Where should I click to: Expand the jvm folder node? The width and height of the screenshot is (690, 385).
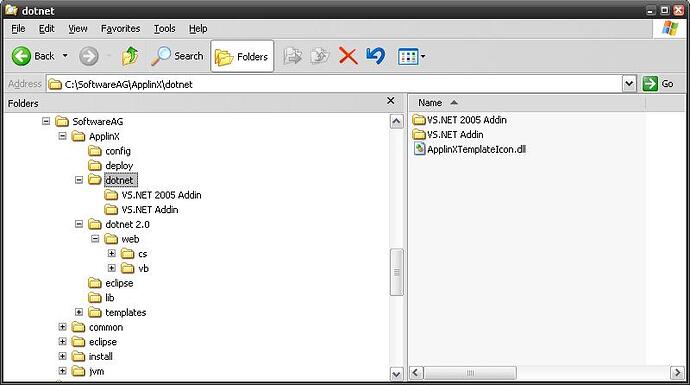62,371
